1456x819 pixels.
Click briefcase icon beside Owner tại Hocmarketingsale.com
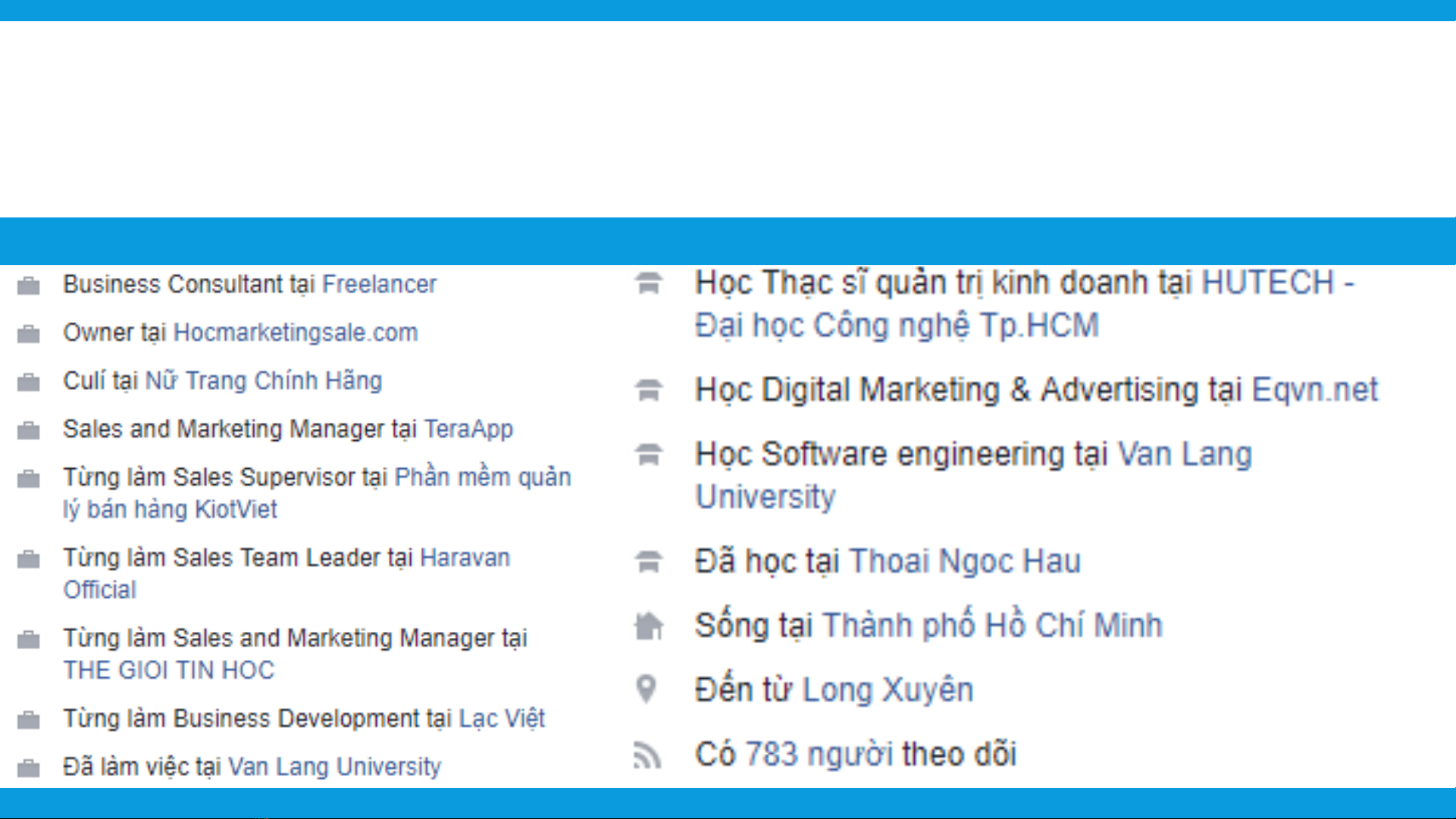click(x=29, y=334)
